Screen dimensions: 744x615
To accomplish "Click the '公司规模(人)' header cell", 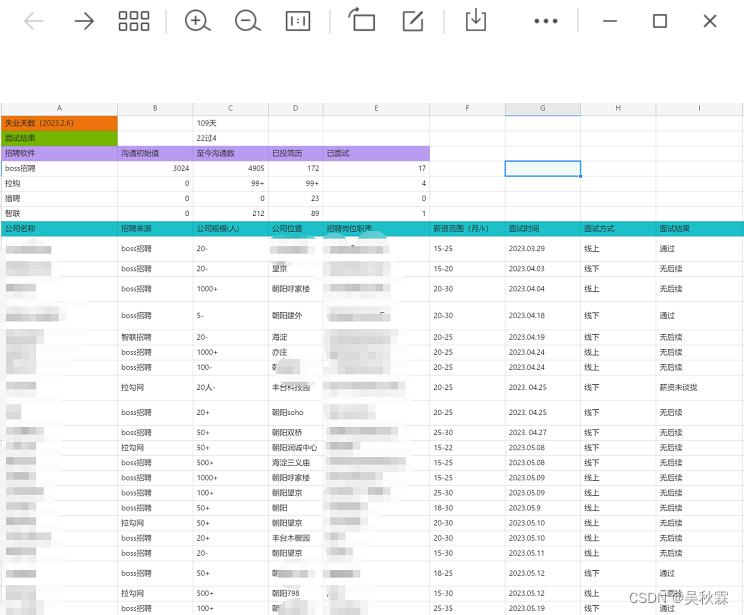I will click(231, 229).
